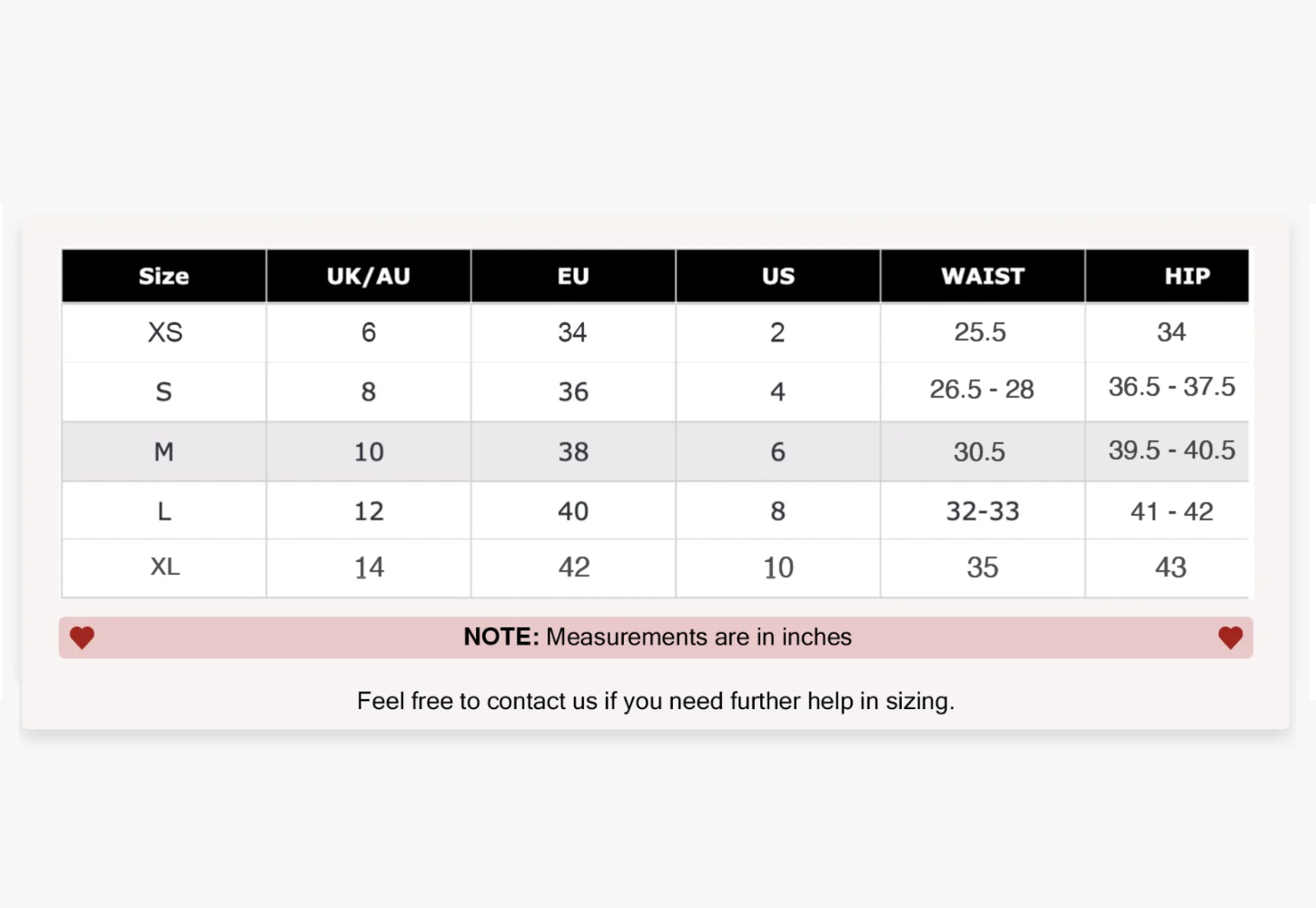Click waist measurement 26.5 - 28

pyautogui.click(x=982, y=390)
